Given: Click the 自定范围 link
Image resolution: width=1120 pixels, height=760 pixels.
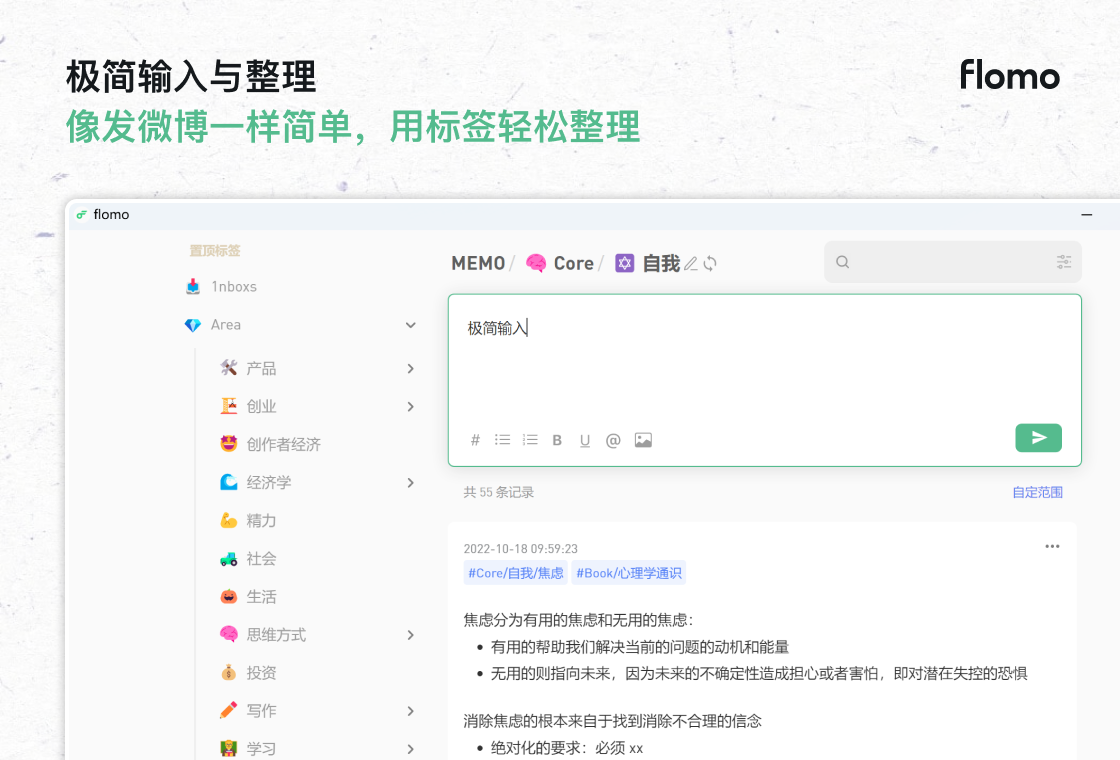Looking at the screenshot, I should (1038, 492).
